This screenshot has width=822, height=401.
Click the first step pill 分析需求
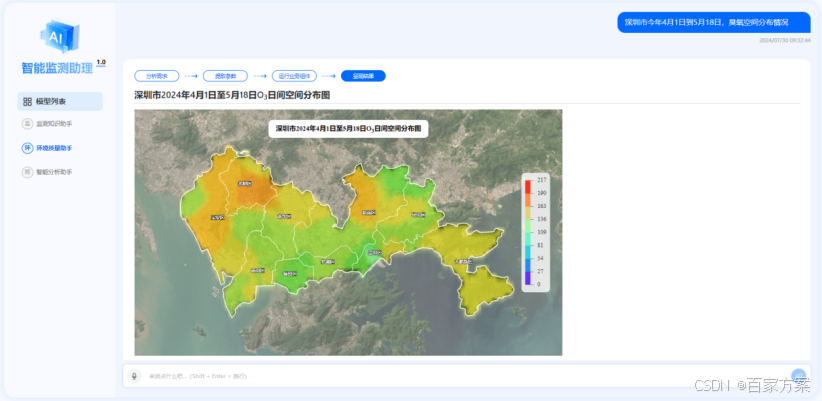point(157,76)
